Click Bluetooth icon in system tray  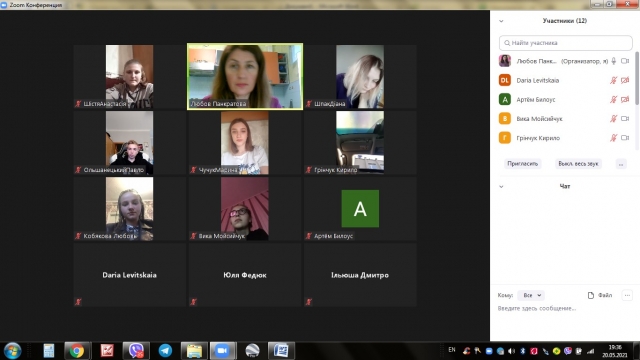click(522, 351)
